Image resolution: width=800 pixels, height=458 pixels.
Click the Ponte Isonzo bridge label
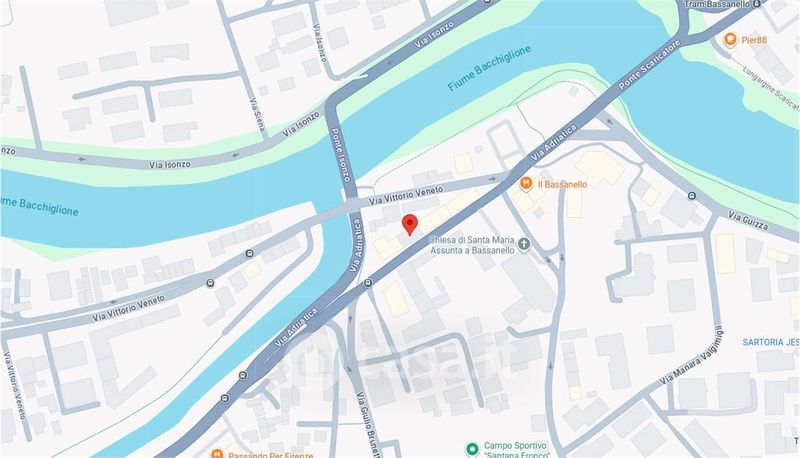coord(340,155)
